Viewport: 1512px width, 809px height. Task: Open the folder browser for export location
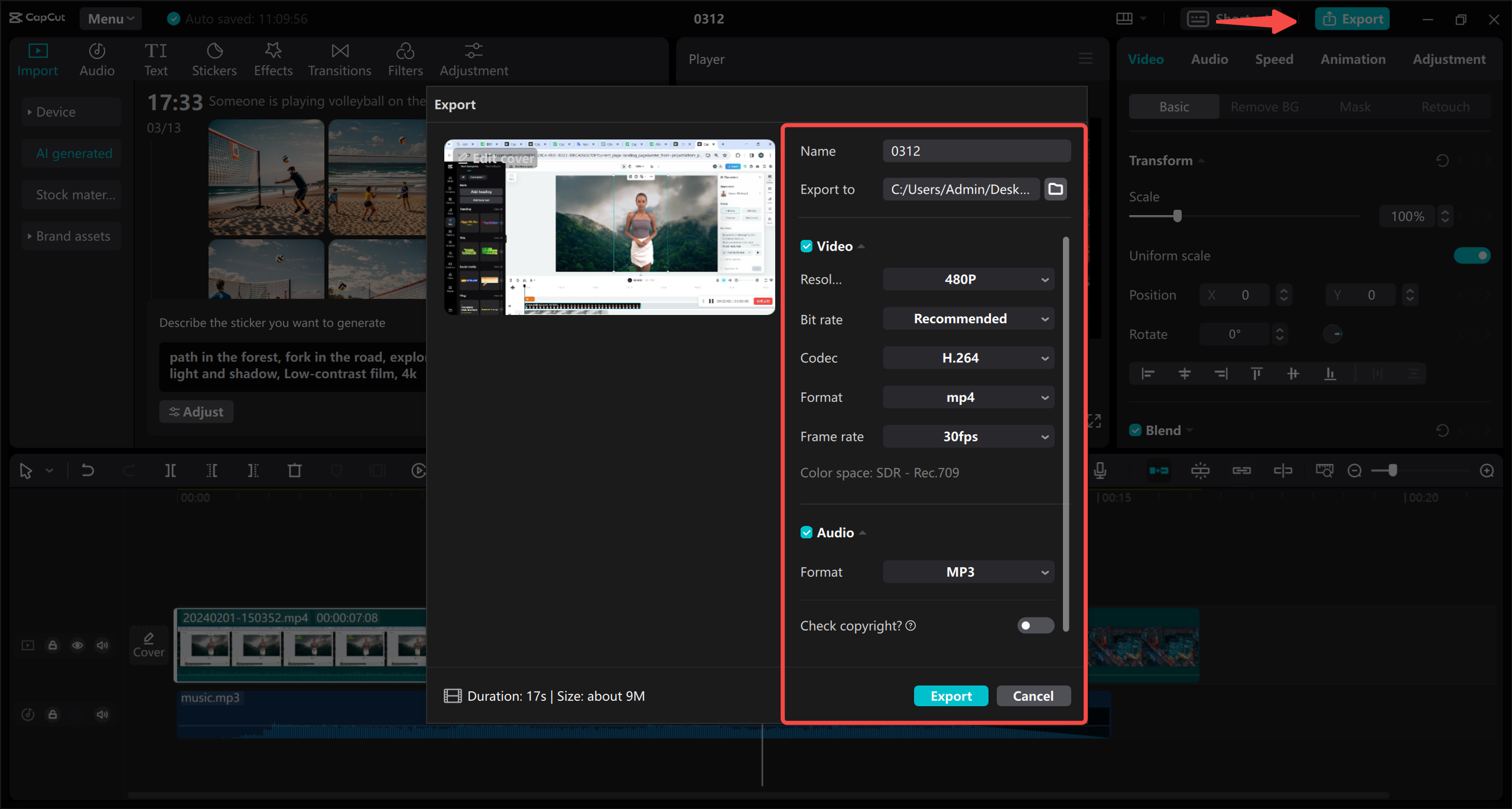click(x=1055, y=189)
